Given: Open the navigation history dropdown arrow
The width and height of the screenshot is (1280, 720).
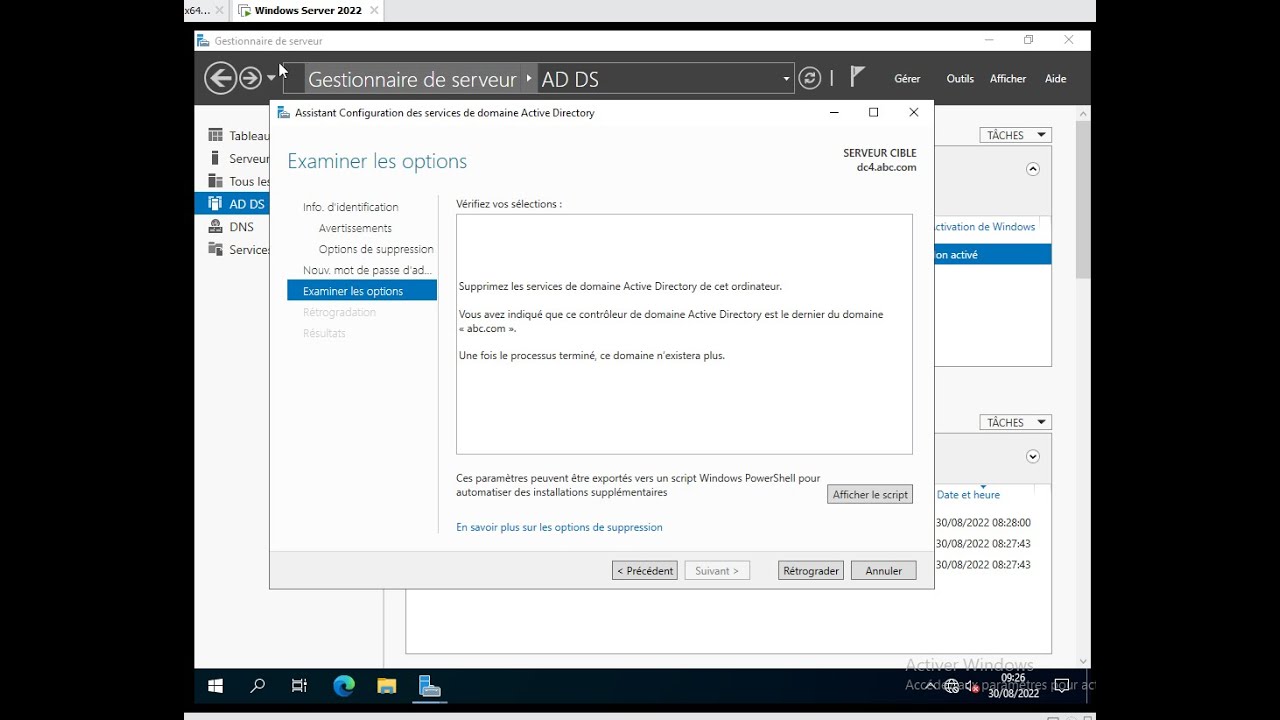Looking at the screenshot, I should [x=271, y=78].
